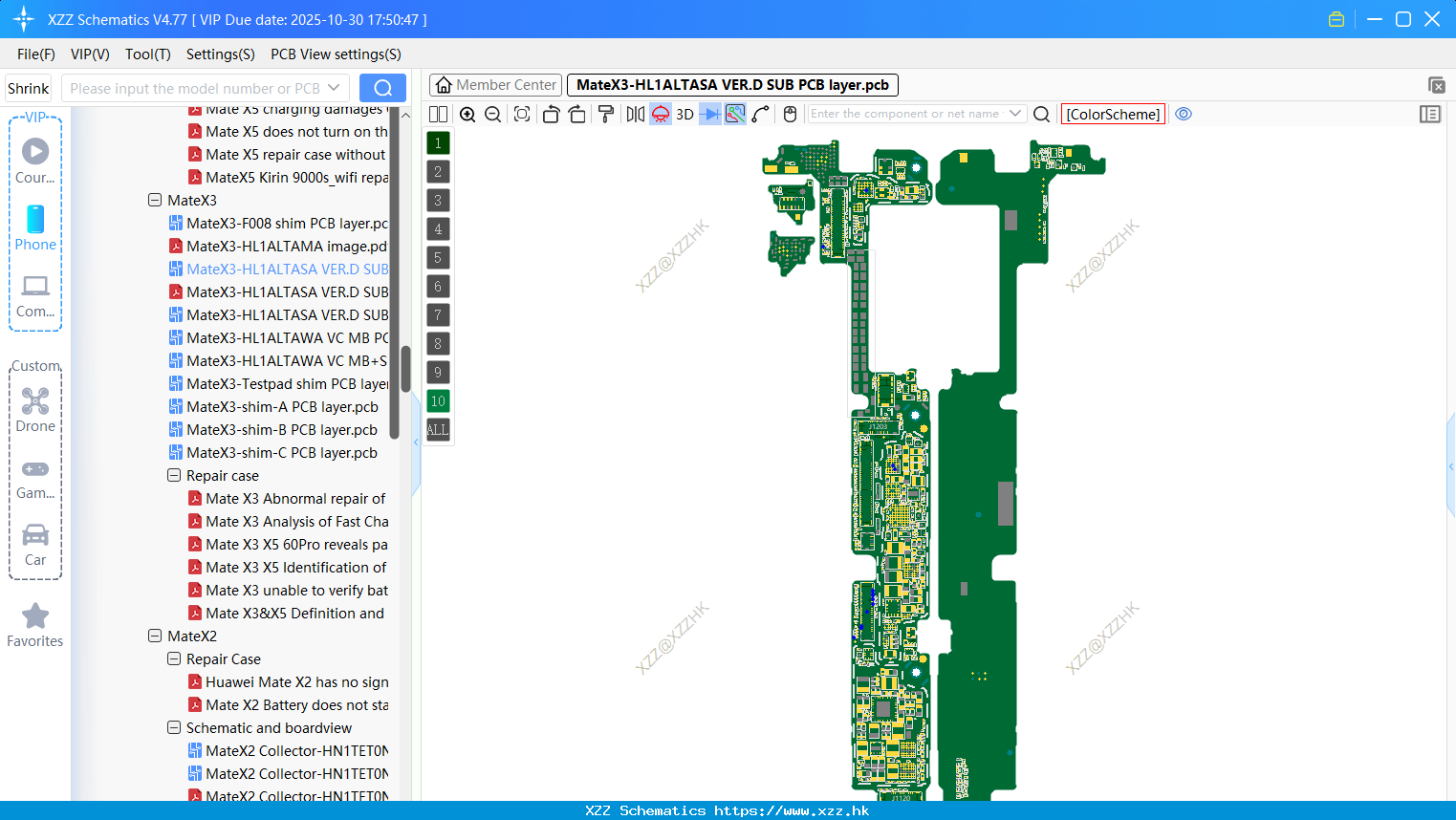
Task: Zoom in on the PCB view
Action: [x=467, y=114]
